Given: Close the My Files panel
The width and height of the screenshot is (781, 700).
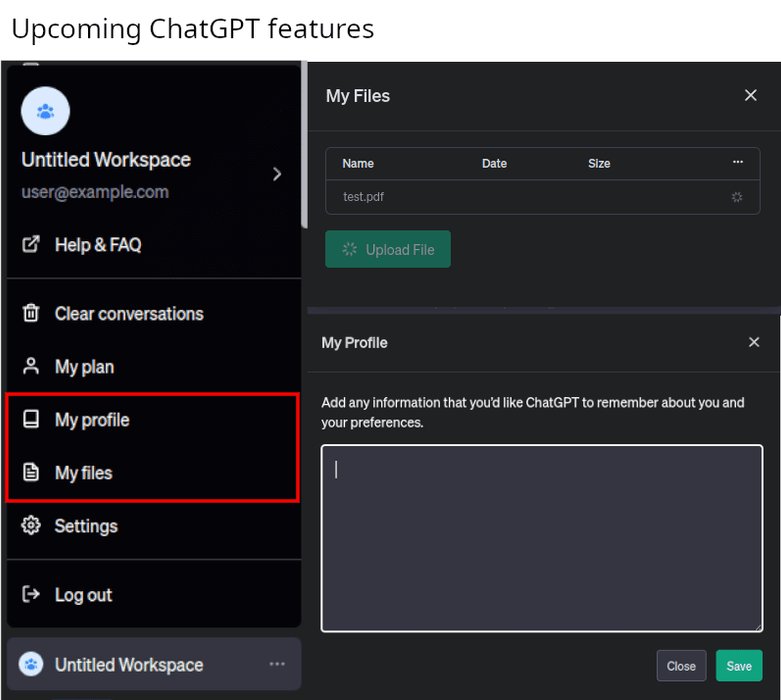Looking at the screenshot, I should pos(750,96).
